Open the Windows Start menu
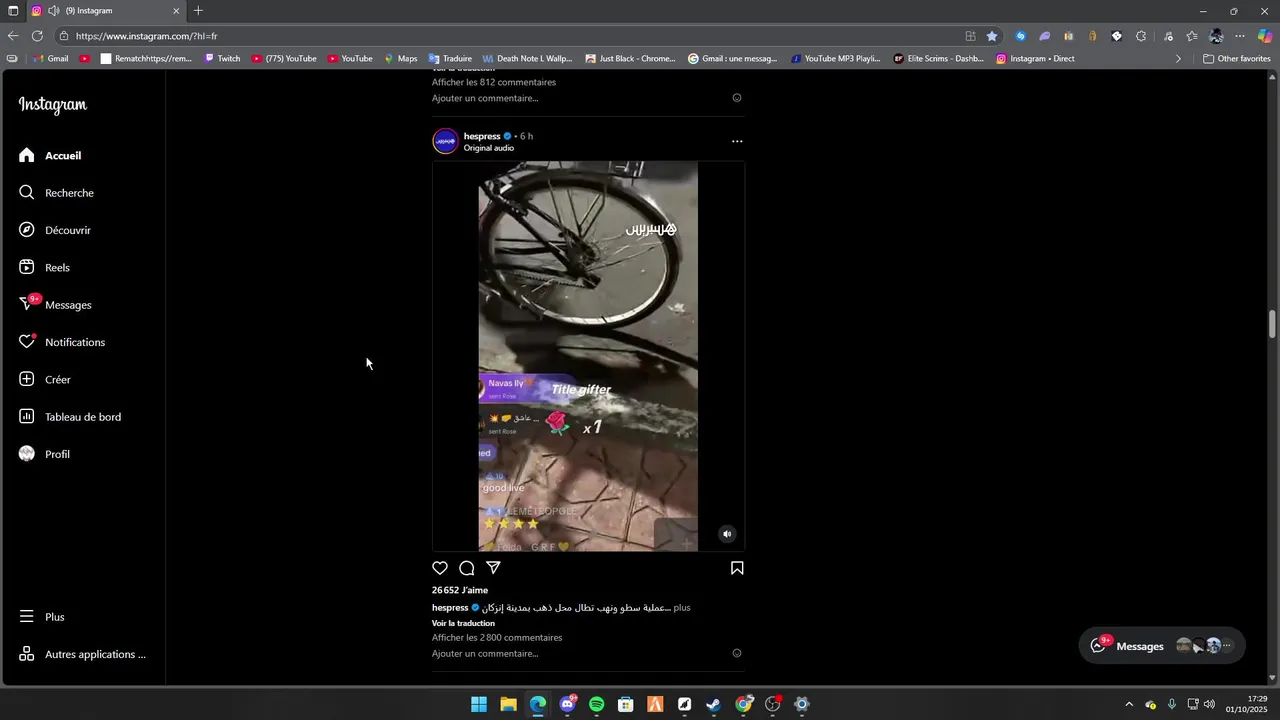Image resolution: width=1280 pixels, height=720 pixels. point(479,704)
